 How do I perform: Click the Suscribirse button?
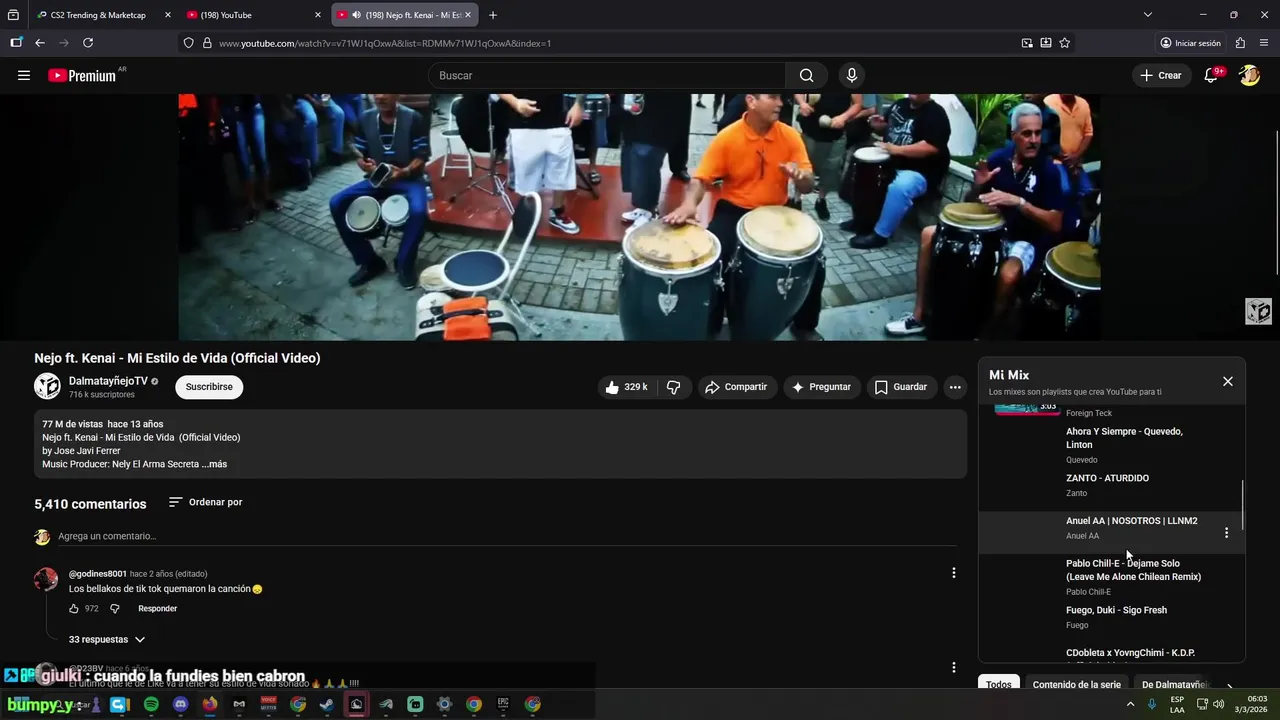[209, 387]
